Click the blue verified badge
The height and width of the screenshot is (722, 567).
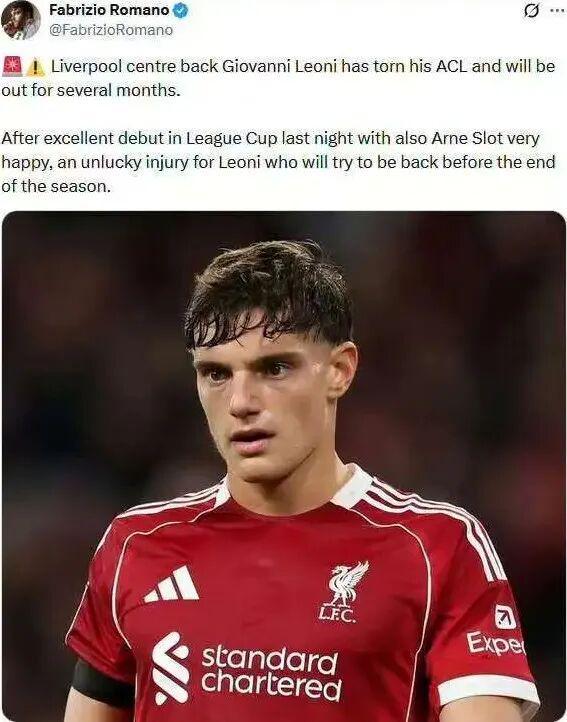tap(180, 11)
